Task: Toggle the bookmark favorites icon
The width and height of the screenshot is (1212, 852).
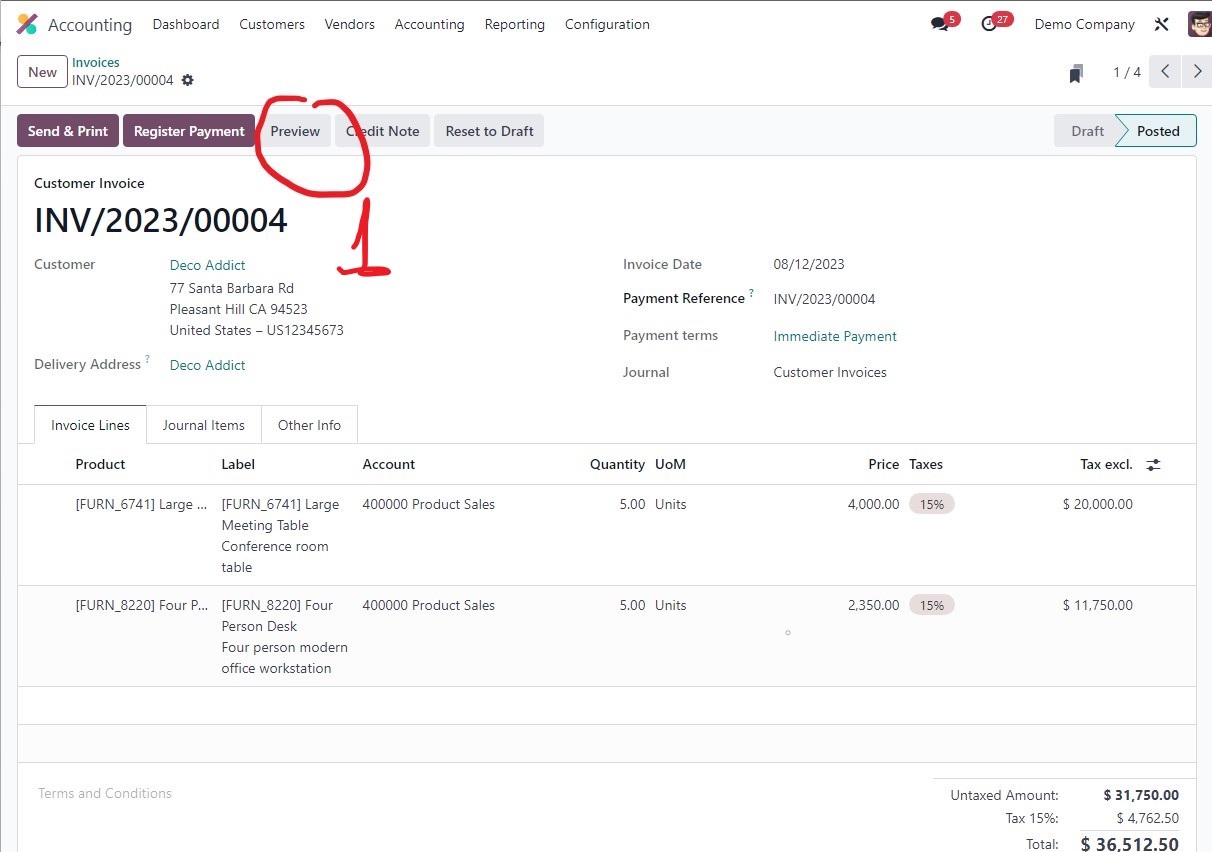Action: coord(1075,72)
